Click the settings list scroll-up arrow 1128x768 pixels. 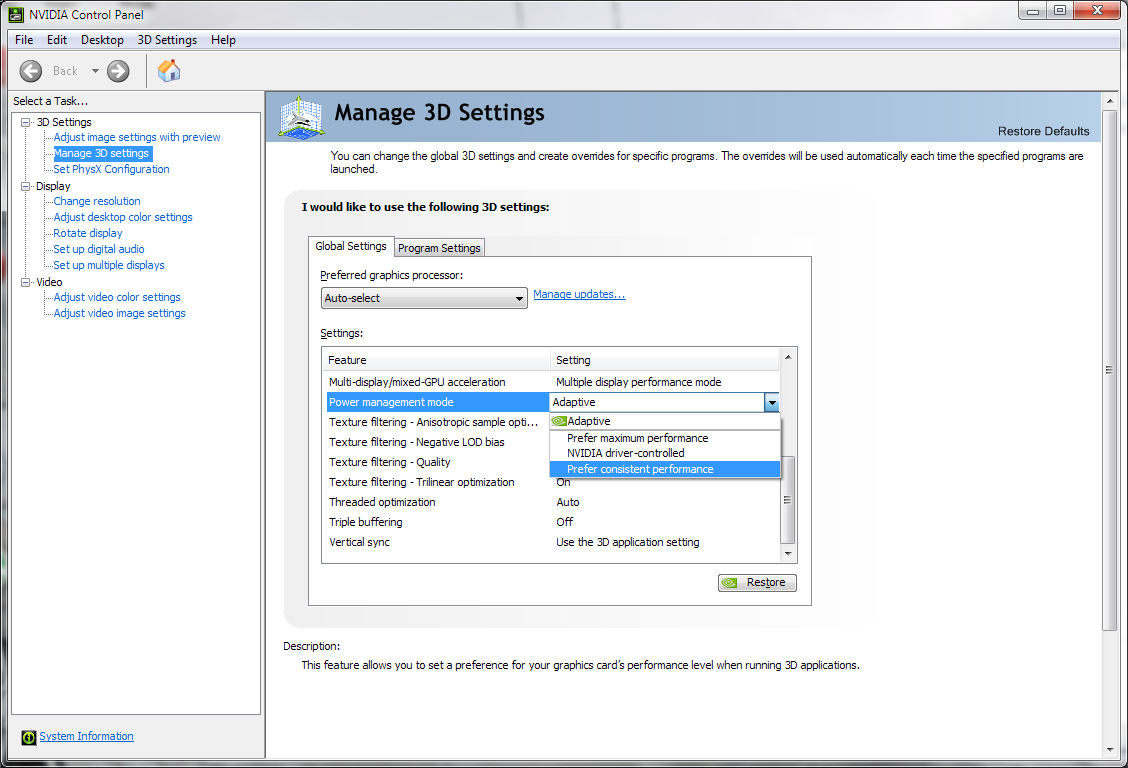(788, 357)
